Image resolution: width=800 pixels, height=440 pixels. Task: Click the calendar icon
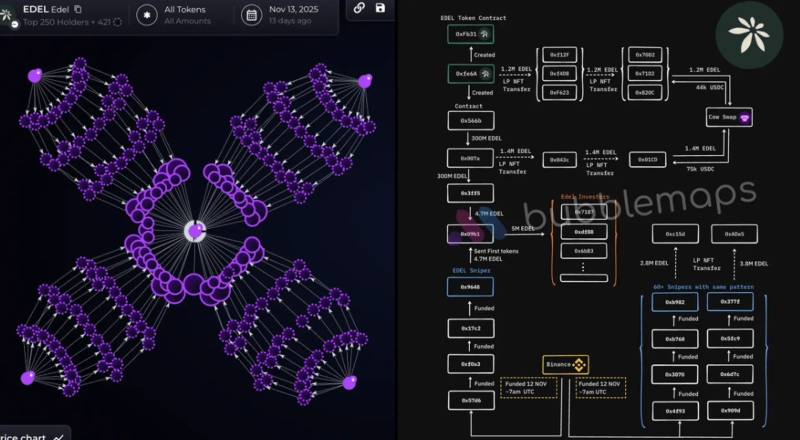click(x=250, y=15)
